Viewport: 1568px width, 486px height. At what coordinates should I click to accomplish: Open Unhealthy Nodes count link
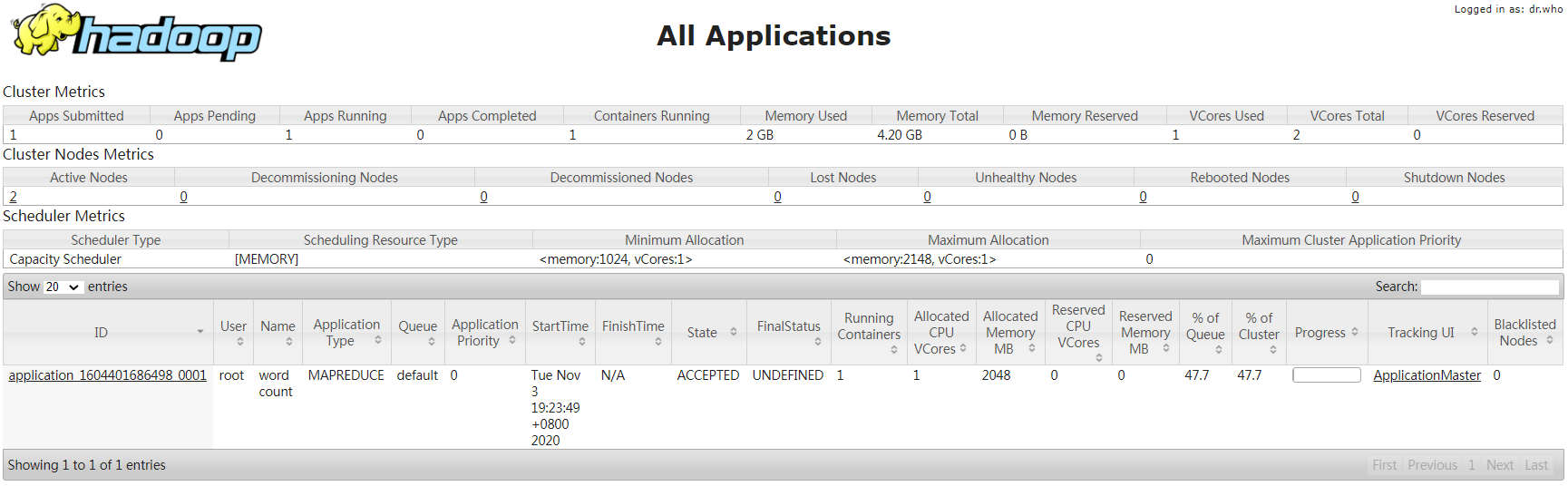[x=927, y=197]
